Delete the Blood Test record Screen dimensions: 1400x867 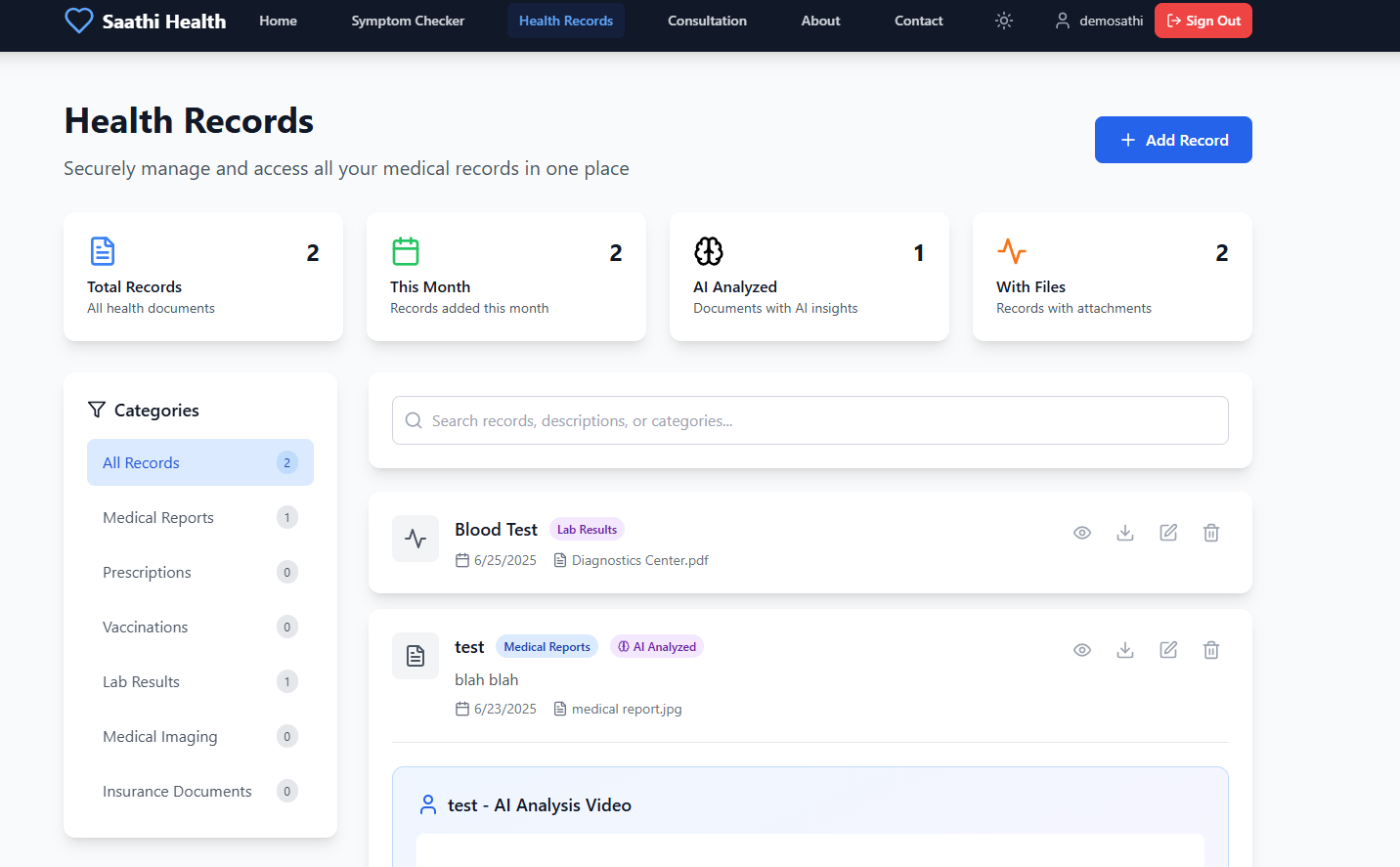coord(1211,533)
